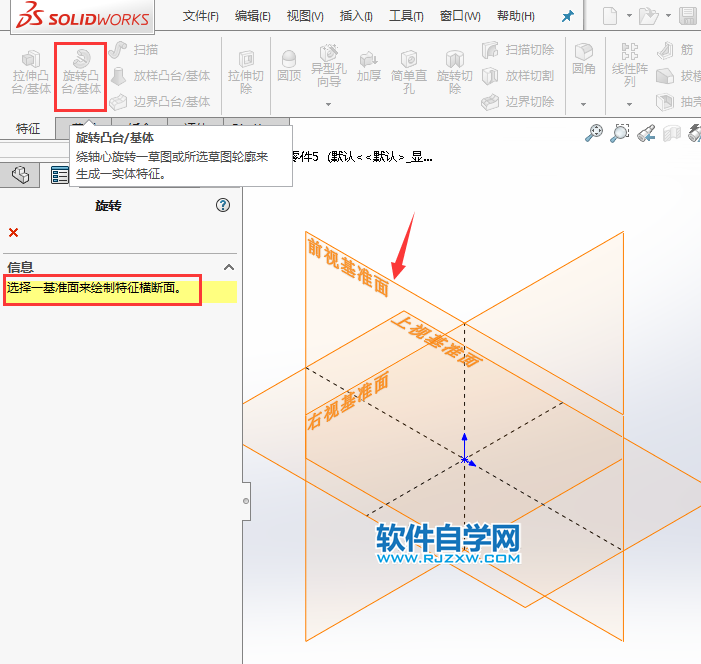This screenshot has width=701, height=664.
Task: Click the Dome (圆顶) tool
Action: pos(289,66)
